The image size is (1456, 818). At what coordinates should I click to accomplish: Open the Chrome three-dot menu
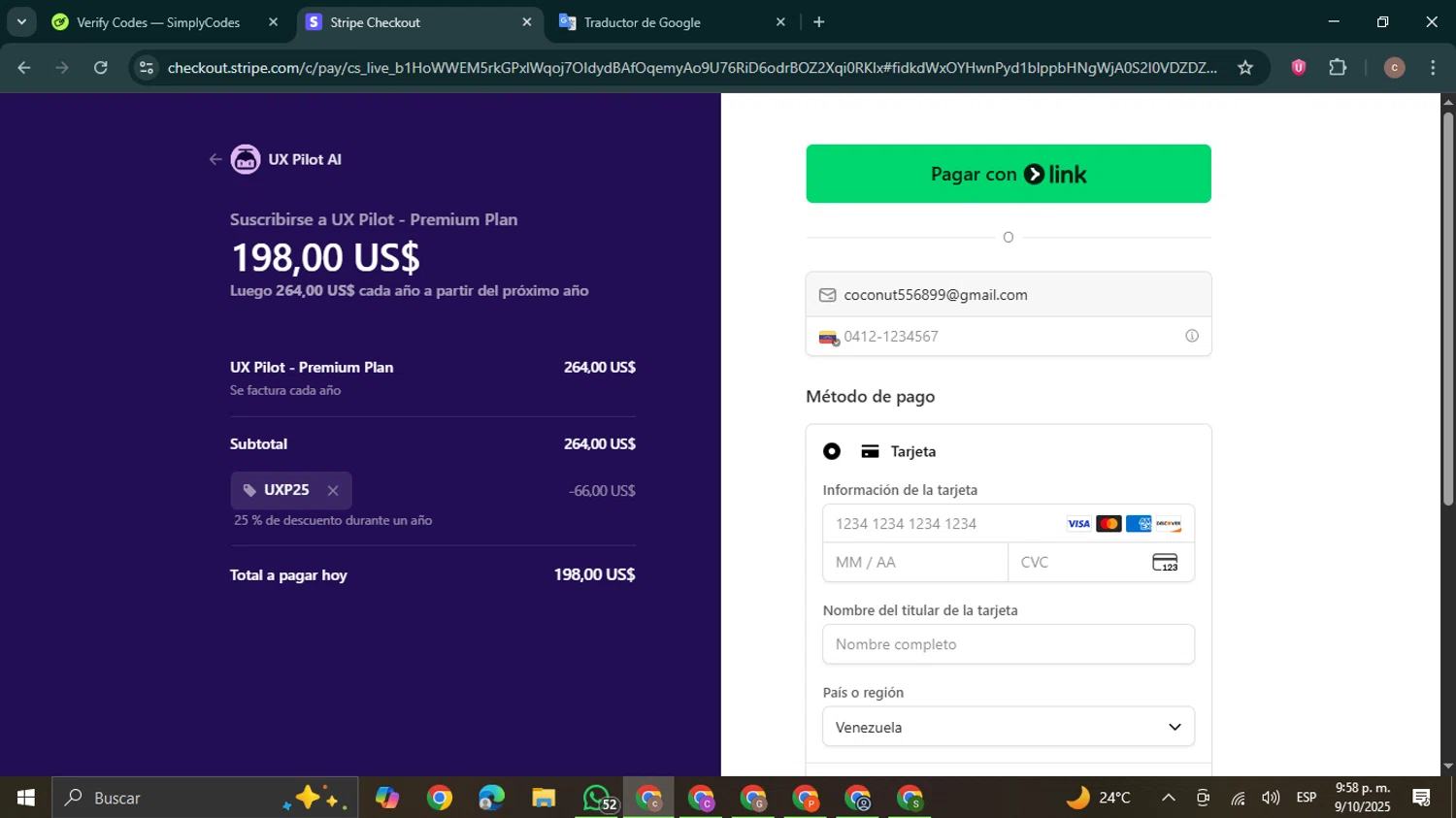[x=1434, y=67]
